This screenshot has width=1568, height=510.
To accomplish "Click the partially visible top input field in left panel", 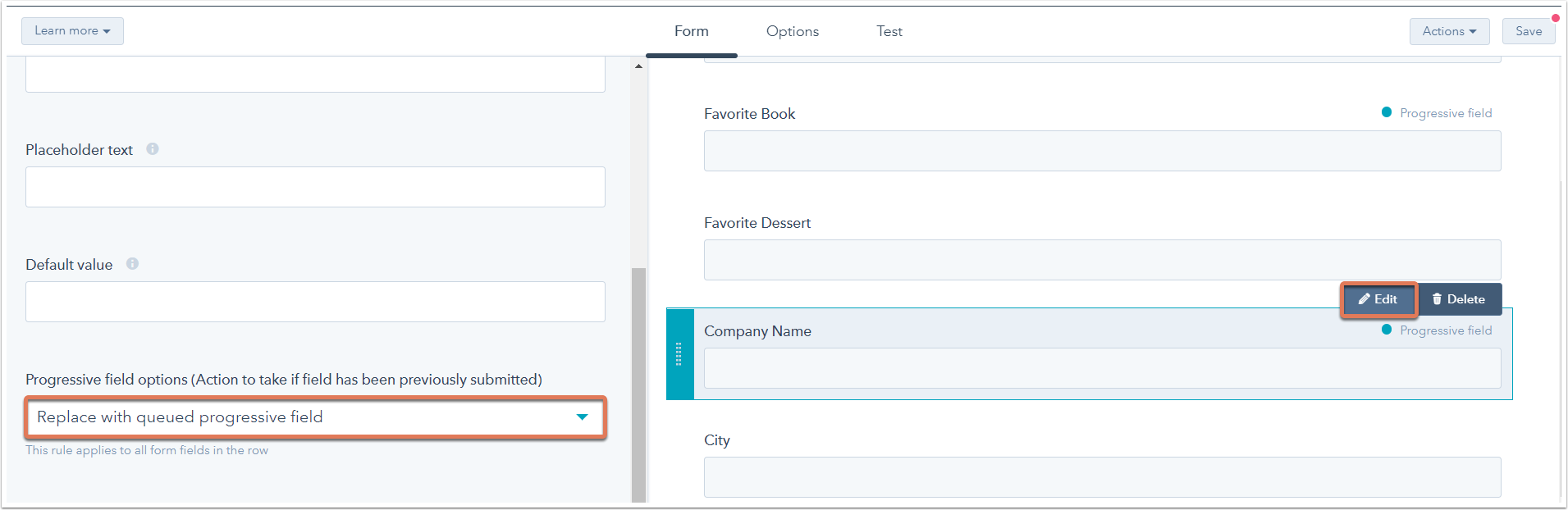I will (316, 75).
